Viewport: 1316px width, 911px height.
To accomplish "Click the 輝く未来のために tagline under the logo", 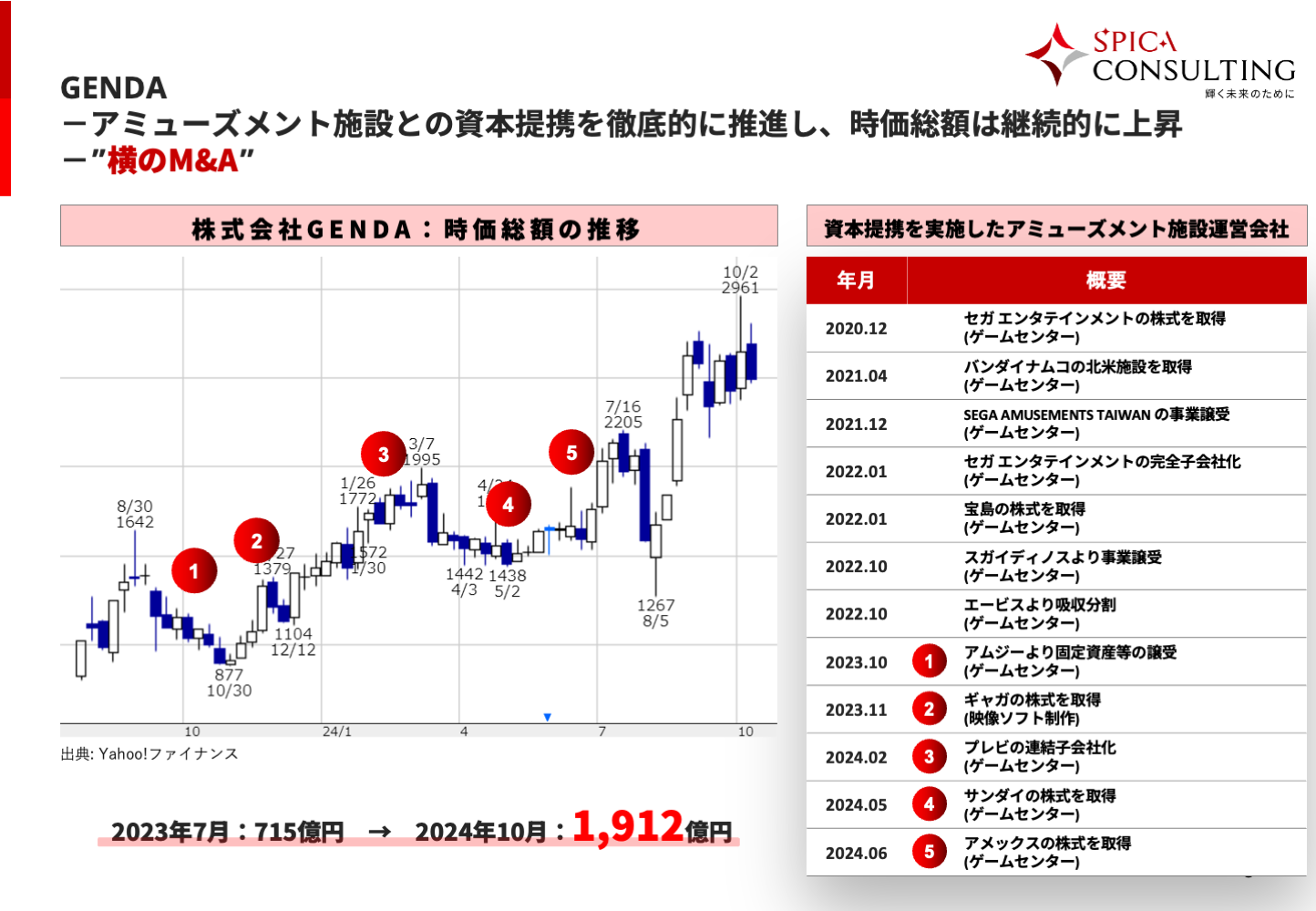I will click(x=1249, y=94).
